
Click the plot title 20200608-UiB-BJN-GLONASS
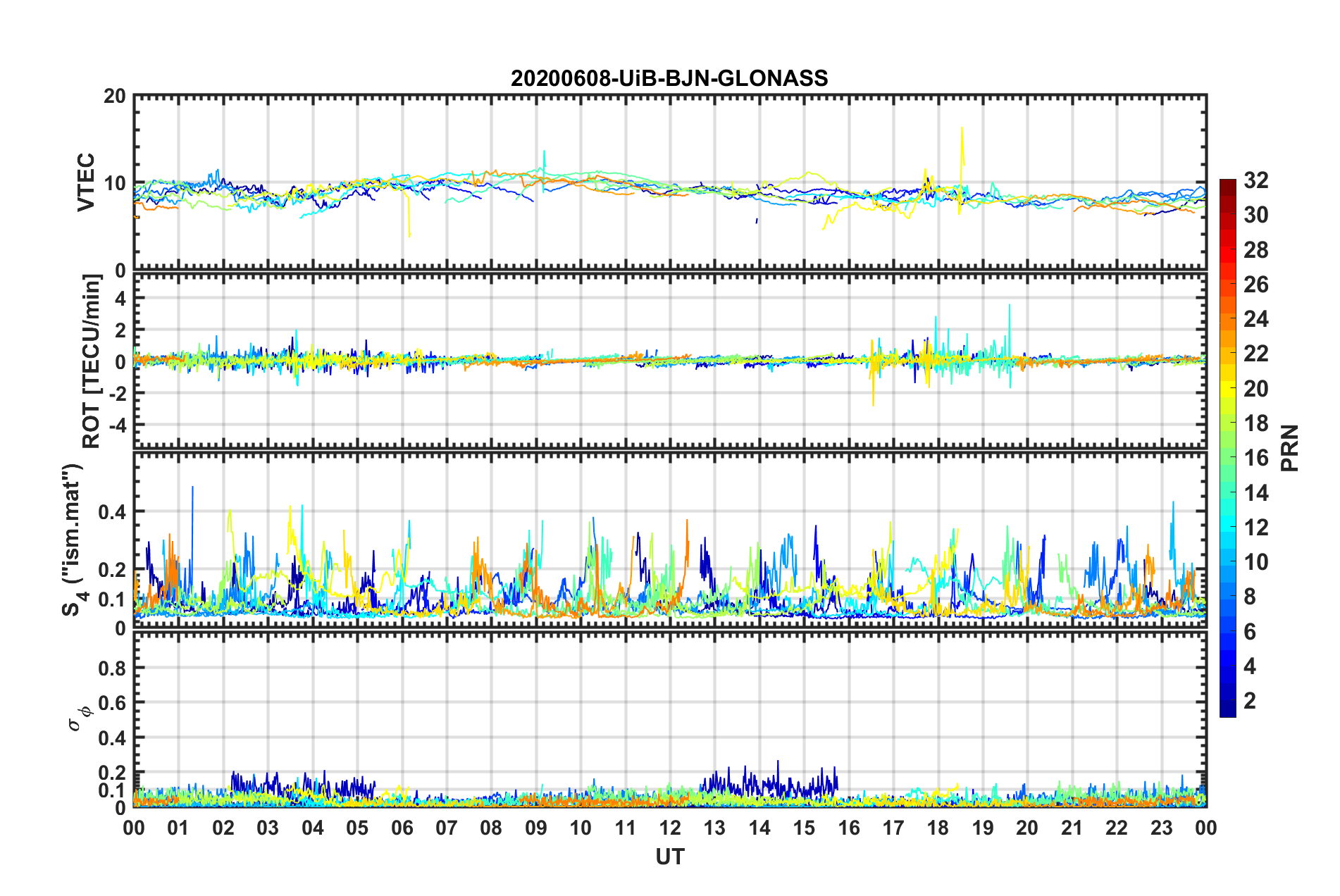point(669,78)
